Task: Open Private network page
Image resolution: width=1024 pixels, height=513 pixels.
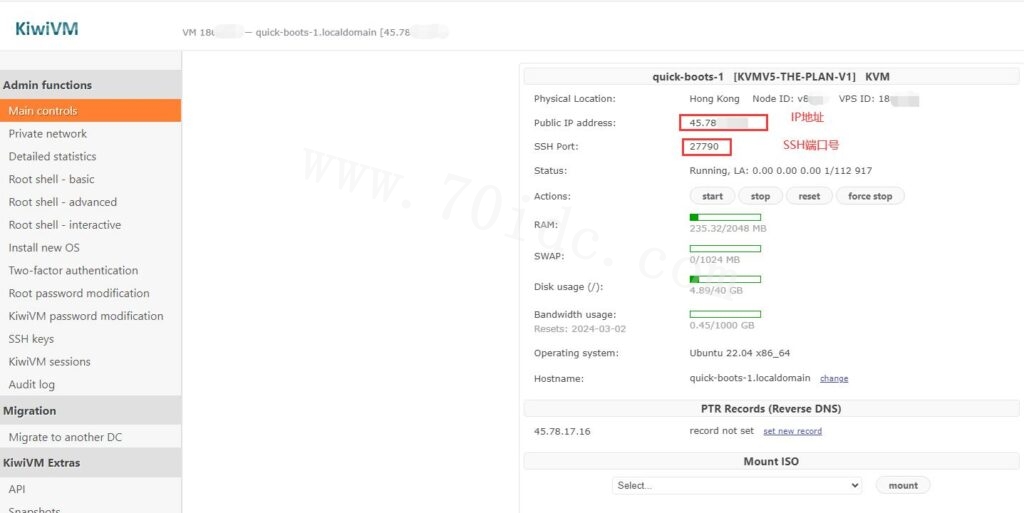Action: pyautogui.click(x=48, y=134)
